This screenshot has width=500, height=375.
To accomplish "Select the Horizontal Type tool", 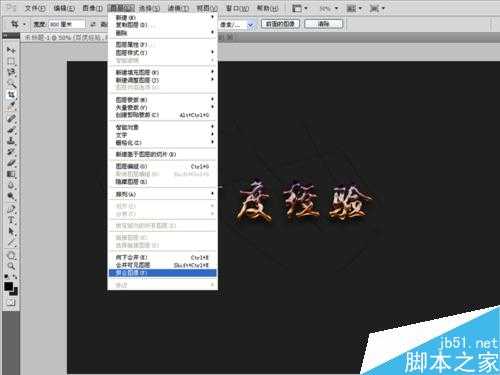I will 11,220.
